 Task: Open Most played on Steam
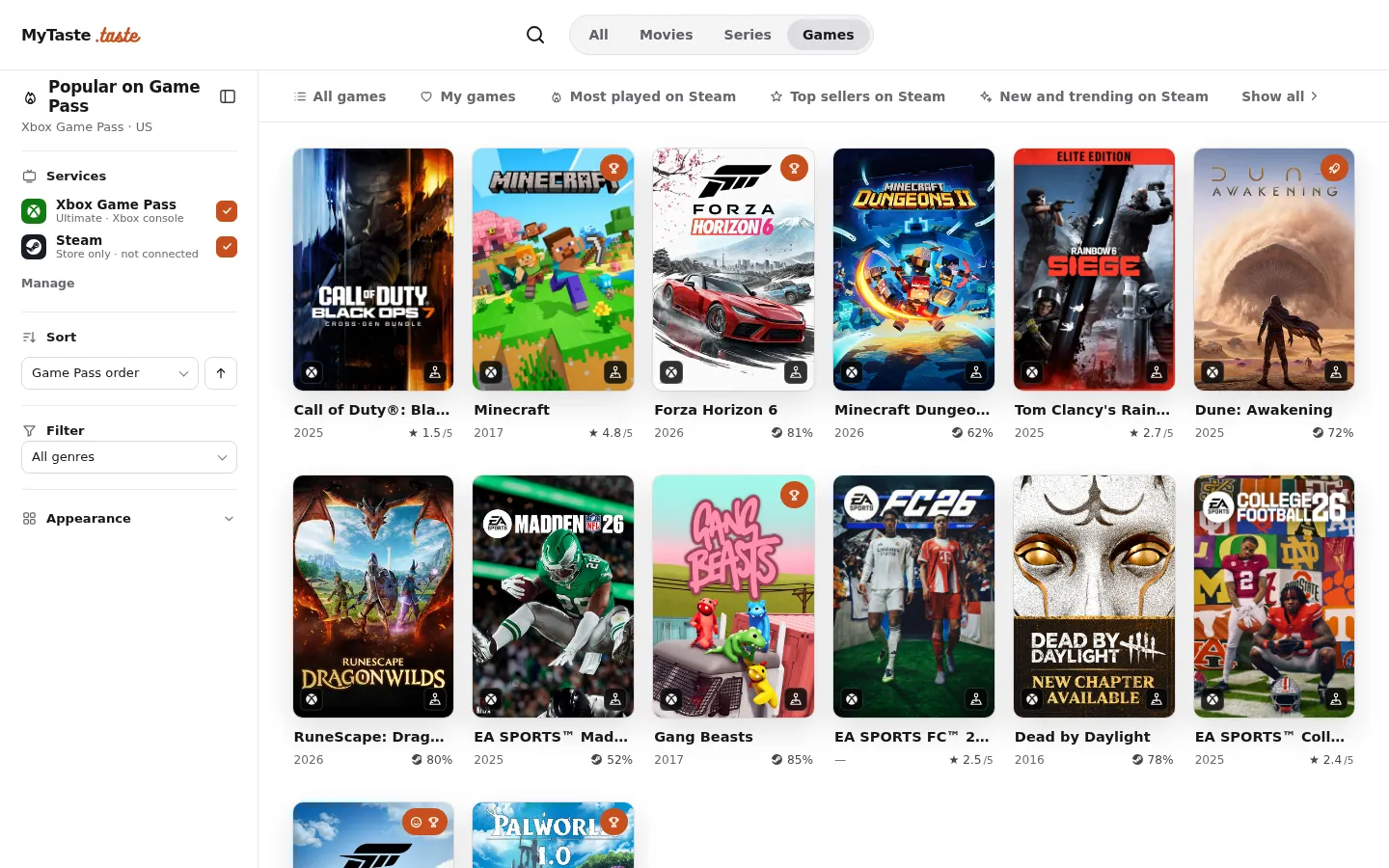click(642, 96)
